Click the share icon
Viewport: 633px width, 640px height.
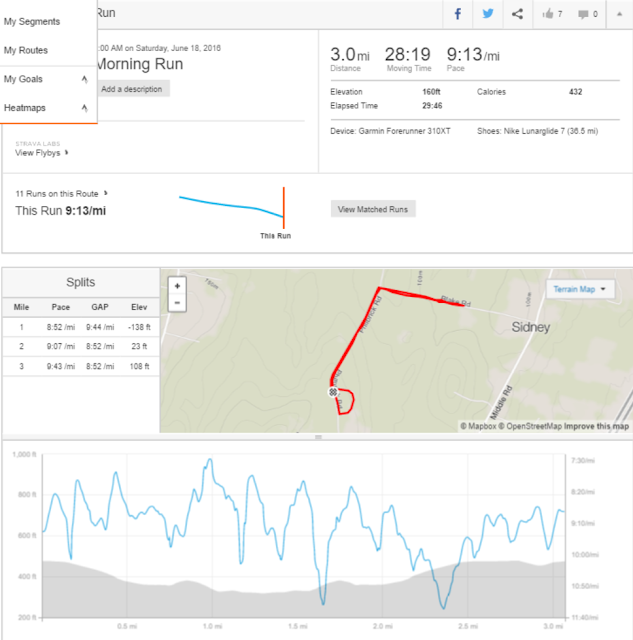click(517, 14)
